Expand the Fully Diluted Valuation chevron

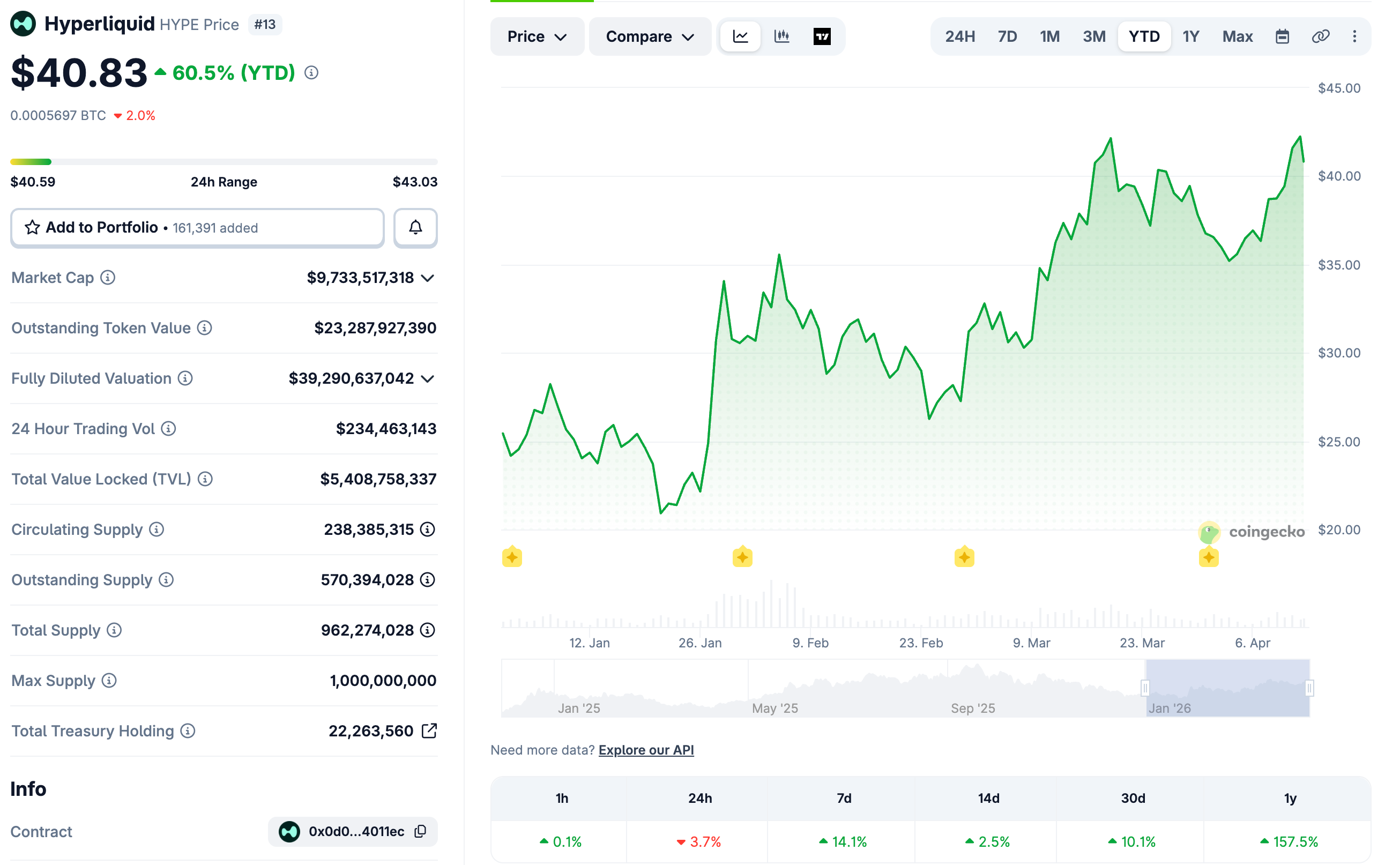[427, 379]
